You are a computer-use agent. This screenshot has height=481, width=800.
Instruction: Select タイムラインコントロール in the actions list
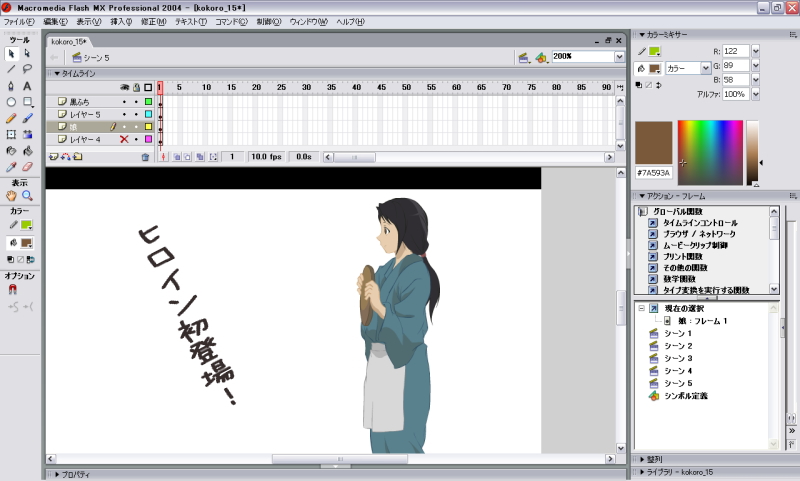(700, 223)
